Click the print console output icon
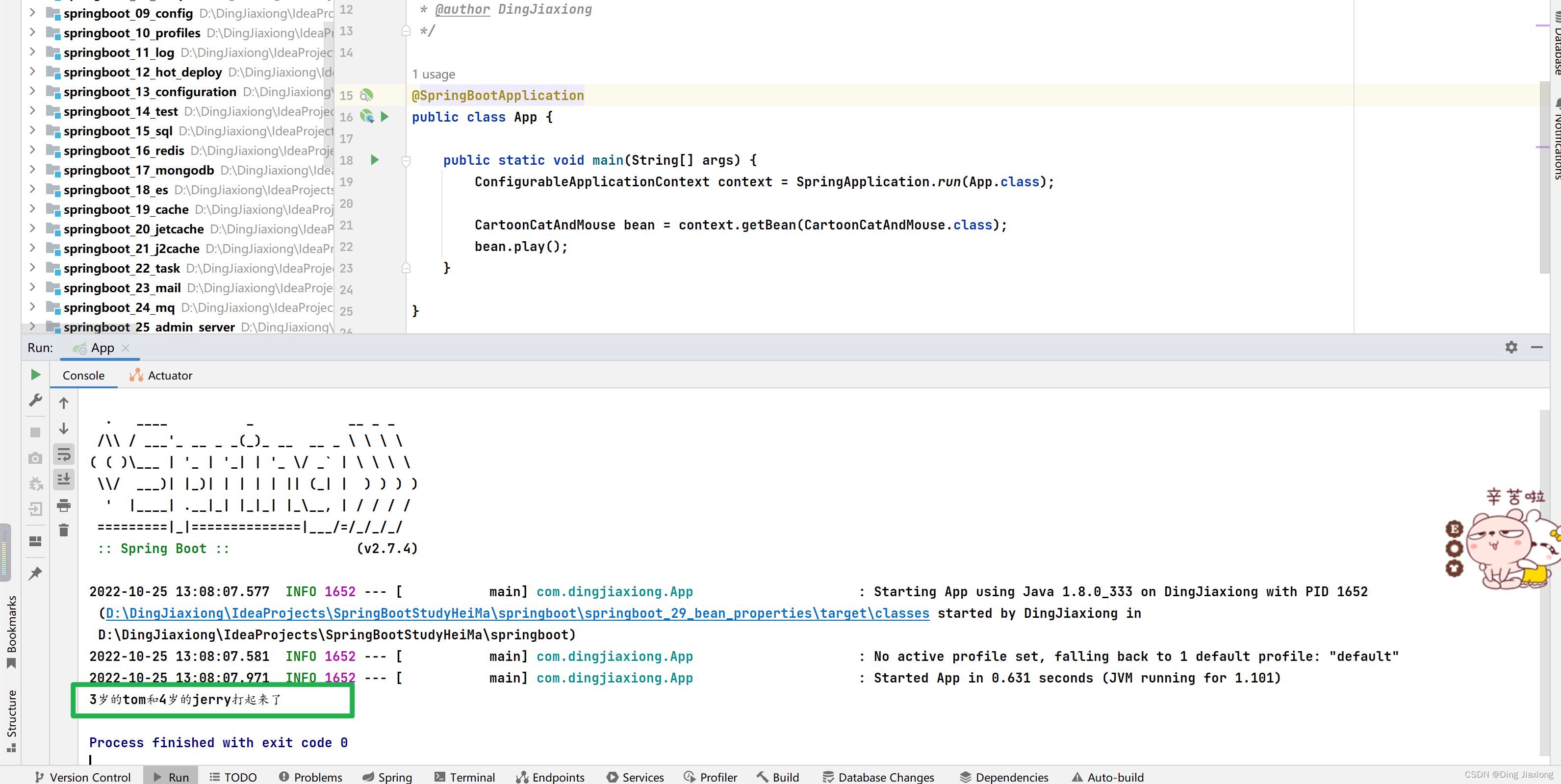 pos(64,506)
